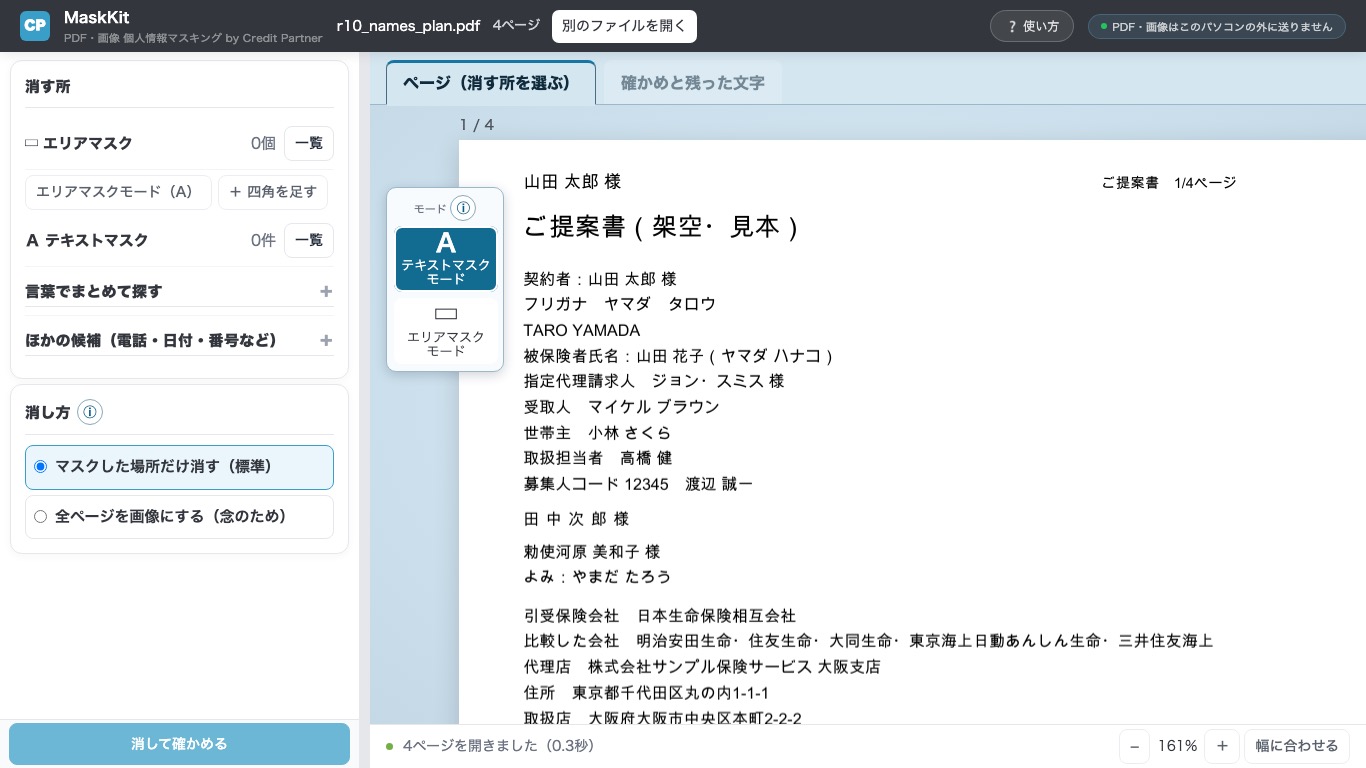The image size is (1366, 768).
Task: Click the 幅に合わせる fit-width button
Action: 1297,746
